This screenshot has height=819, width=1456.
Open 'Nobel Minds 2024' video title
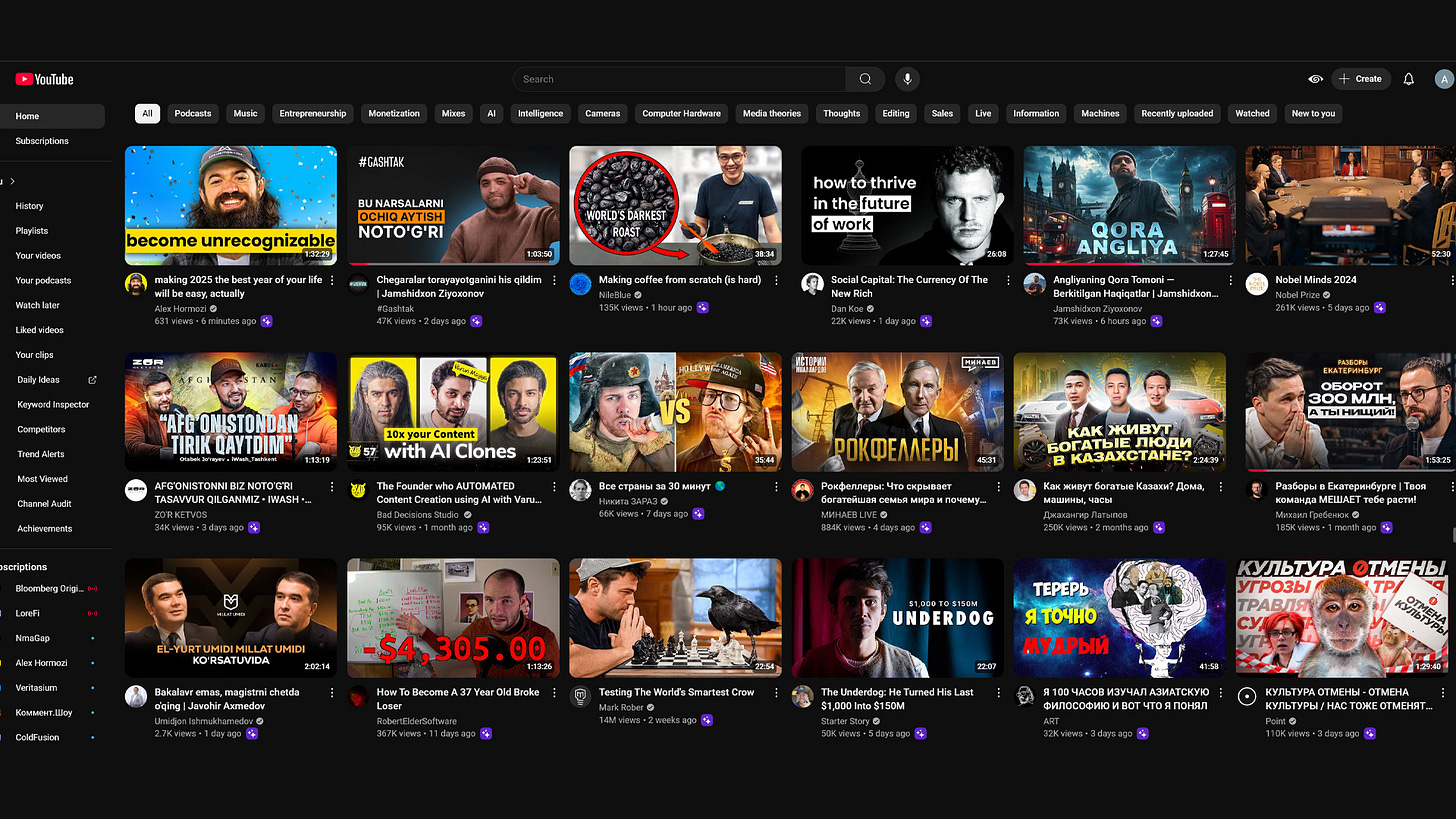1315,280
